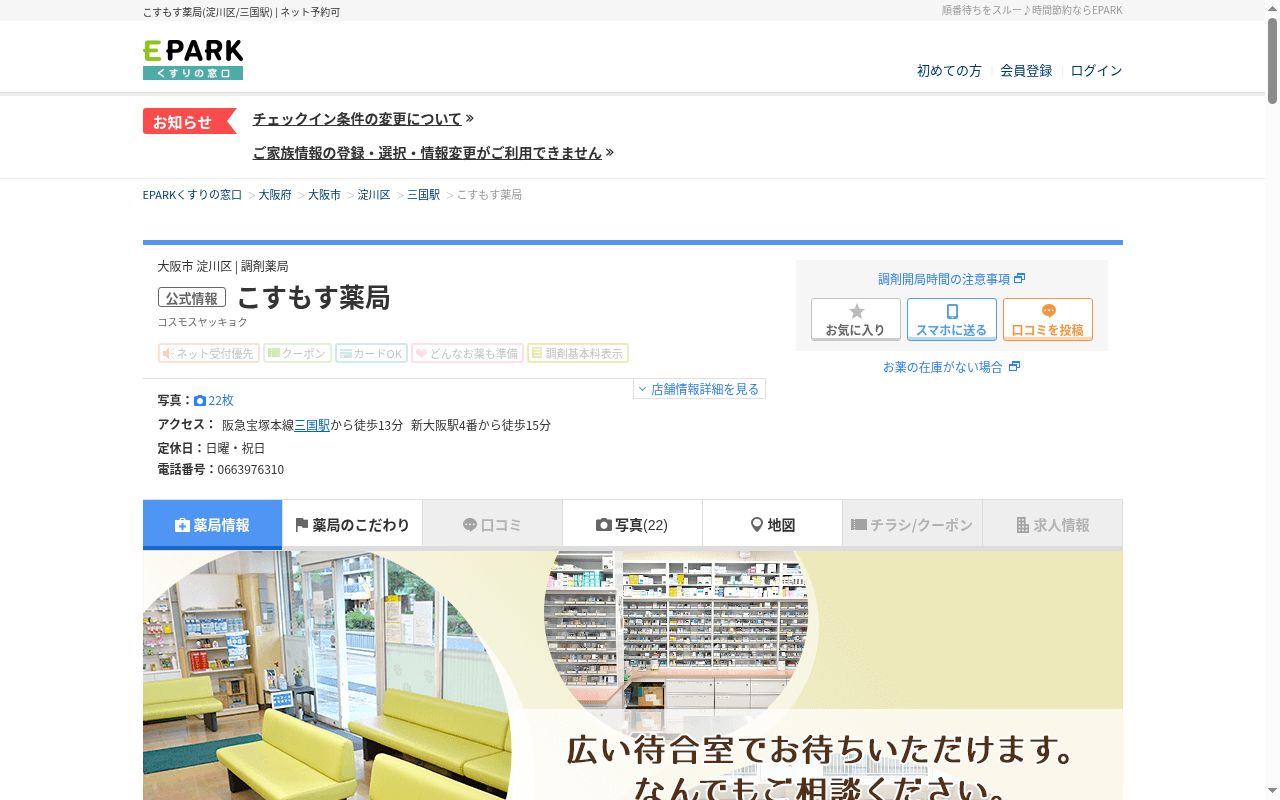Viewport: 1280px width, 800px height.
Task: Open the 薬局情報 tab
Action: pos(212,525)
